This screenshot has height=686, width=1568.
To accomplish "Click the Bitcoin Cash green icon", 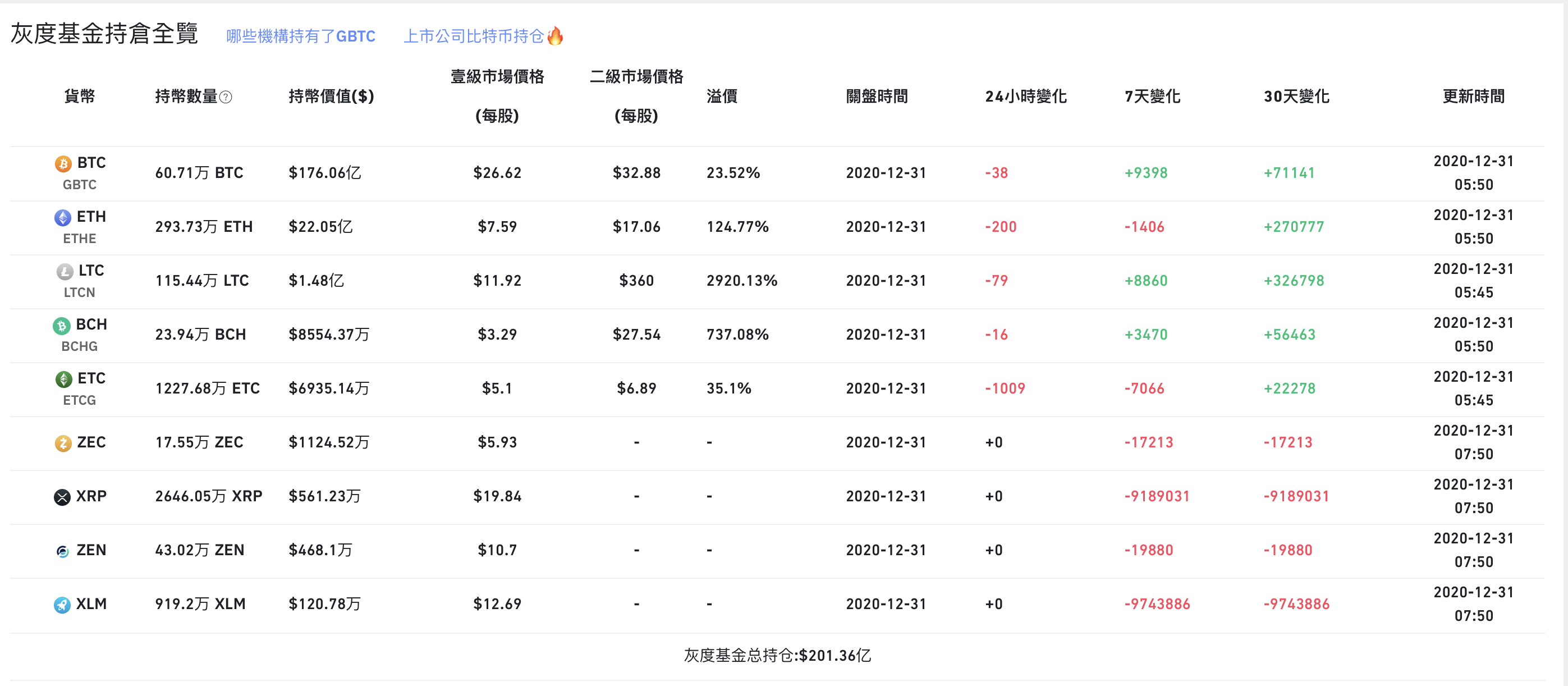I will click(62, 325).
